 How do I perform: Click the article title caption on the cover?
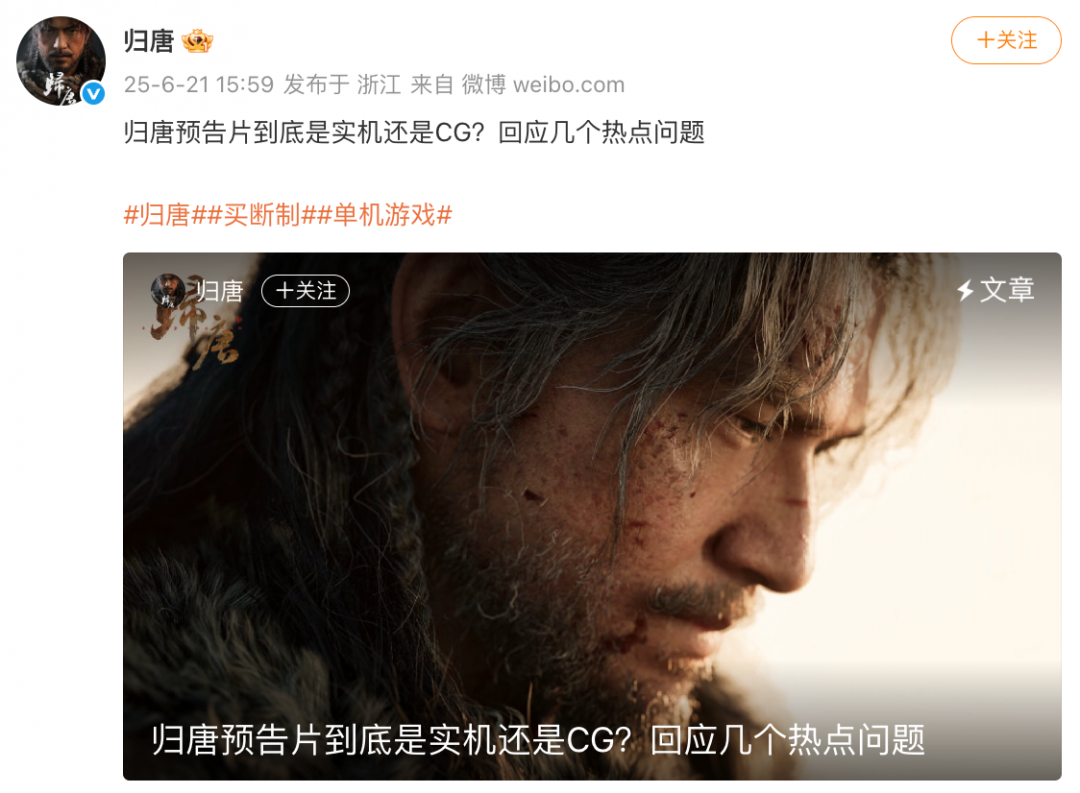tap(538, 740)
